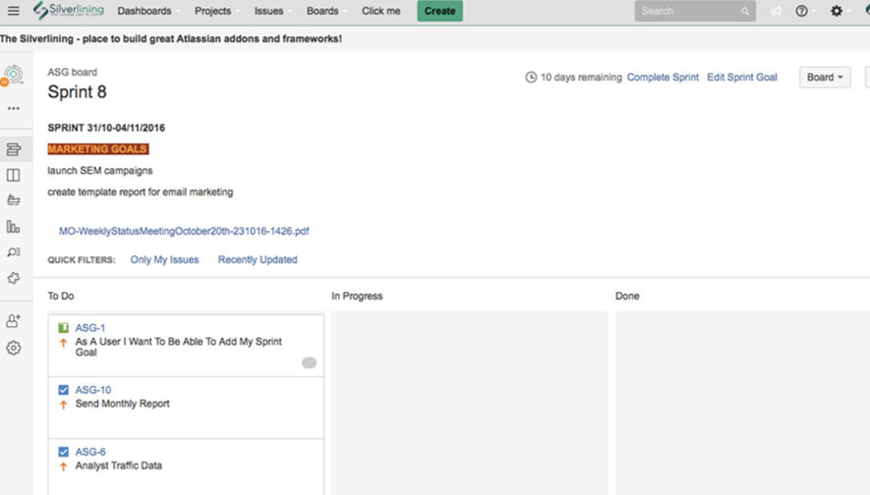This screenshot has height=495, width=870.
Task: Open the Issues search sidebar icon
Action: [x=13, y=252]
